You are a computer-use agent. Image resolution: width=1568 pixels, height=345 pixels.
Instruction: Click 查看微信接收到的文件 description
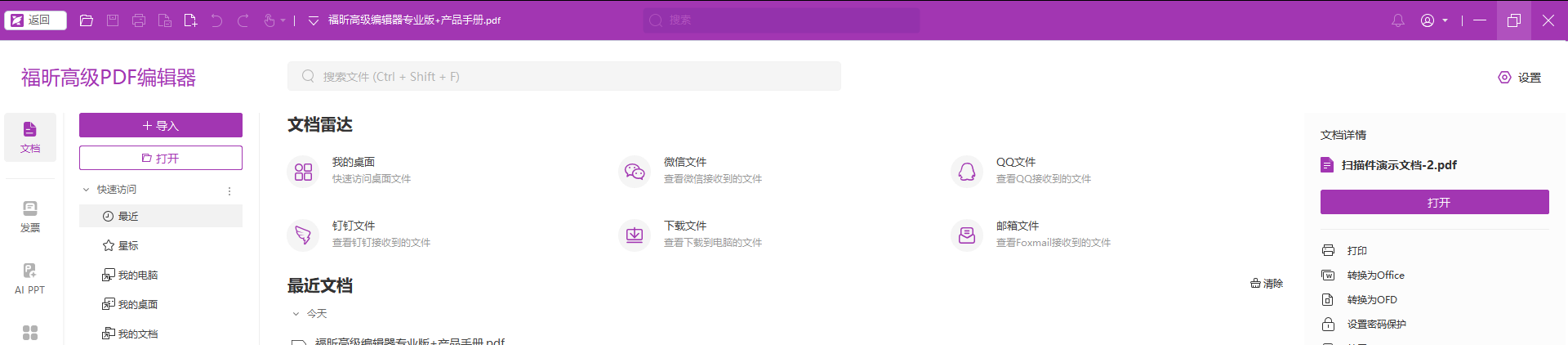(x=713, y=178)
